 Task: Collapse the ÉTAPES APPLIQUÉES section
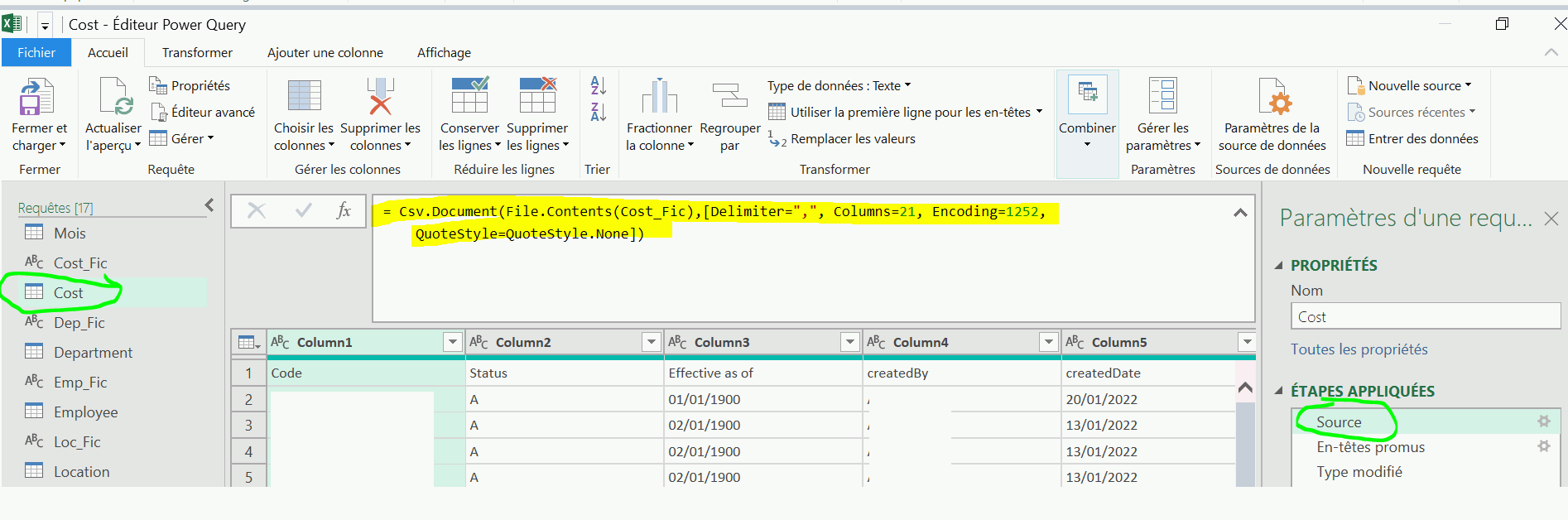coord(1278,391)
